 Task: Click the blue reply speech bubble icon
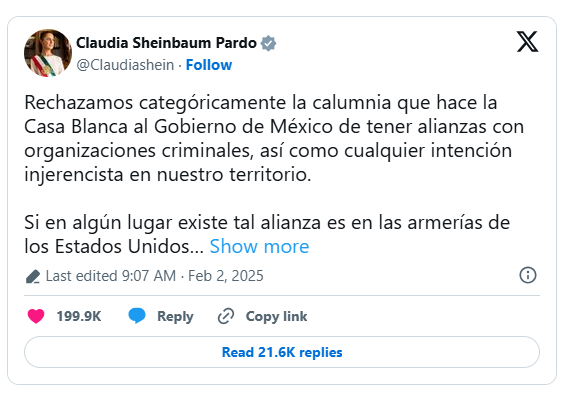[x=137, y=316]
